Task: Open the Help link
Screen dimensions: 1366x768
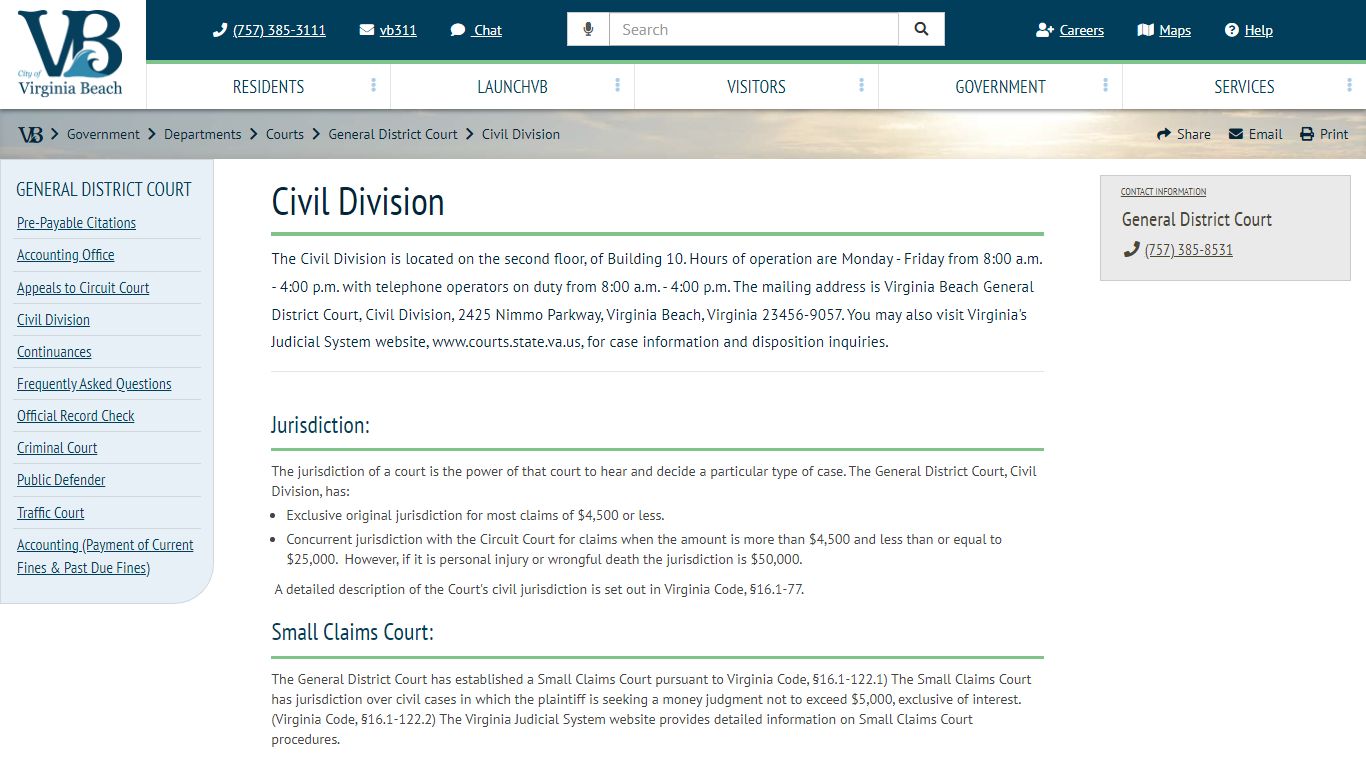Action: point(1259,30)
